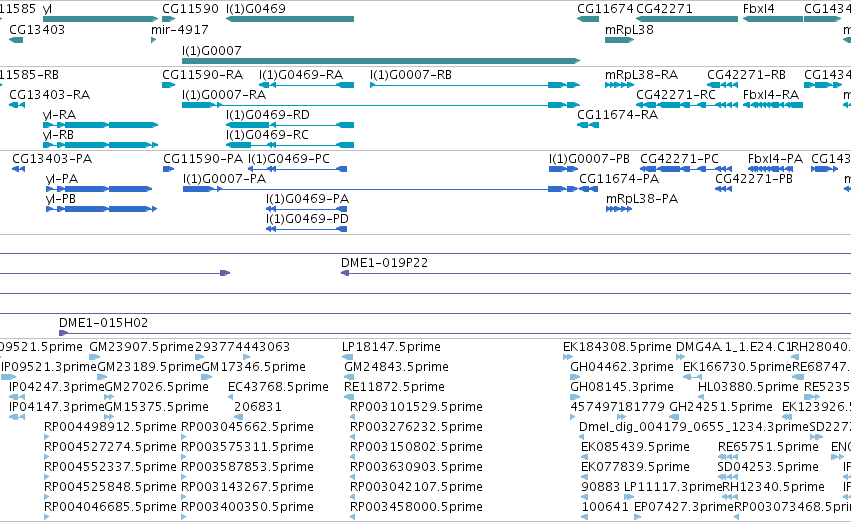Click transcript CG42271-RB

746,74
